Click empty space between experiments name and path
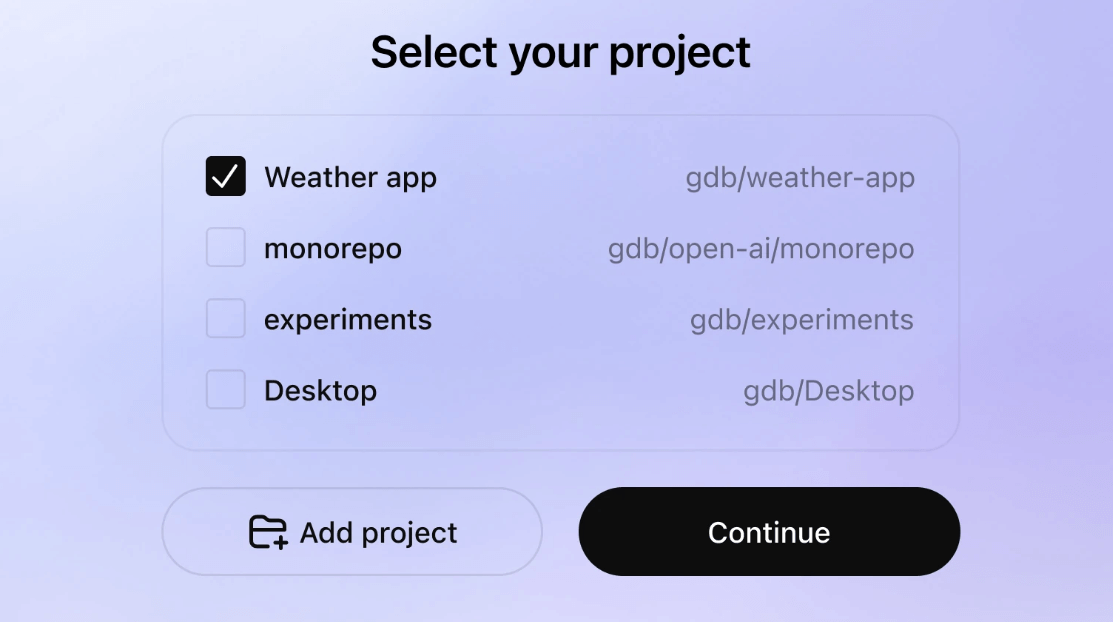This screenshot has width=1113, height=622. (560, 320)
